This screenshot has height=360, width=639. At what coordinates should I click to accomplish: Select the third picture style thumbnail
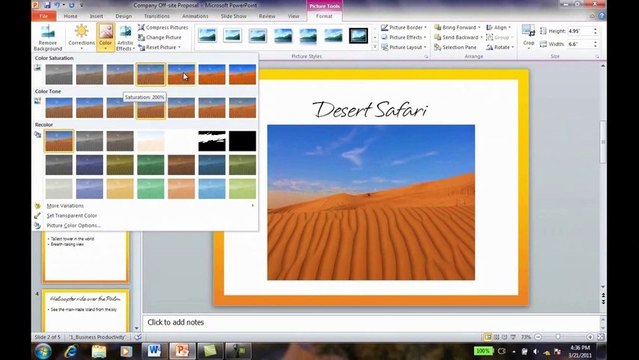point(258,35)
